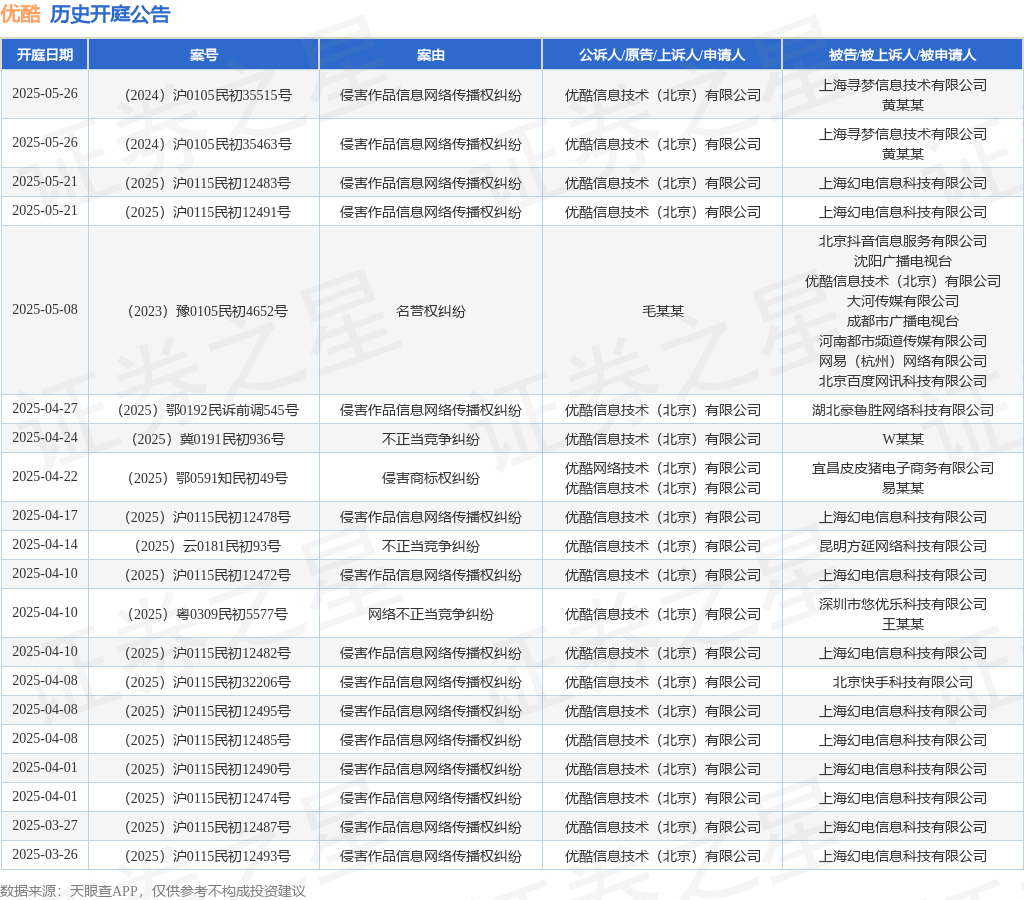The image size is (1024, 900).
Task: Click defendant 昆明方延网络科技有限公司
Action: pyautogui.click(x=903, y=546)
